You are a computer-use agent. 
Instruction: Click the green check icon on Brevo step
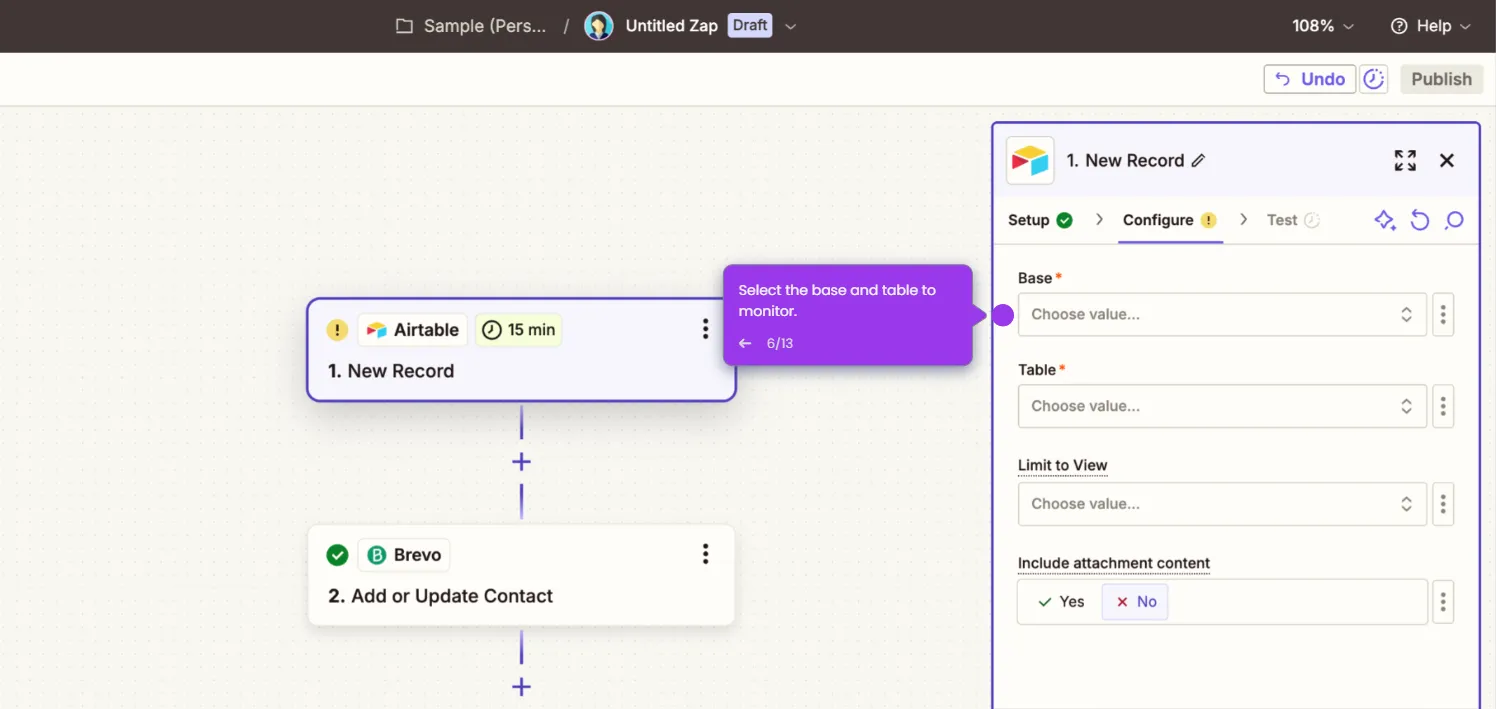point(337,555)
